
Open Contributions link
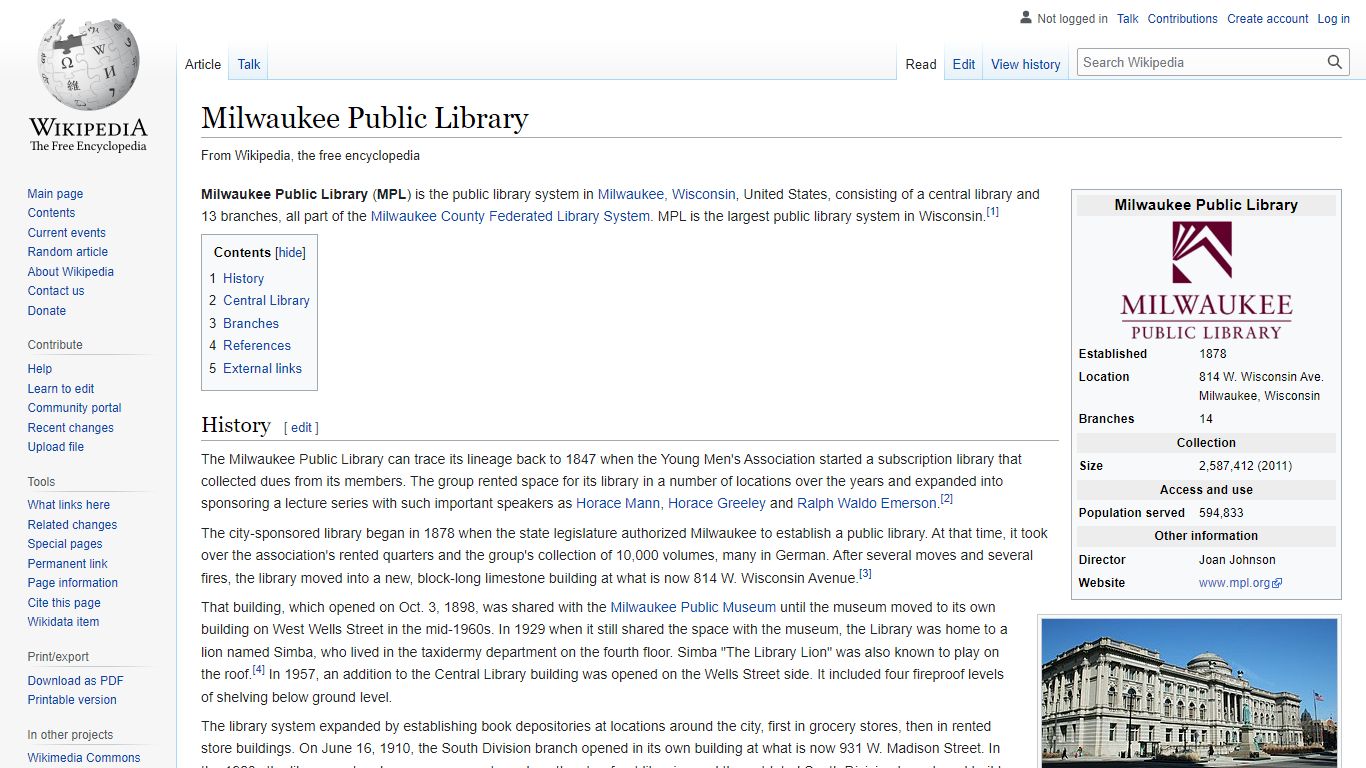point(1183,19)
